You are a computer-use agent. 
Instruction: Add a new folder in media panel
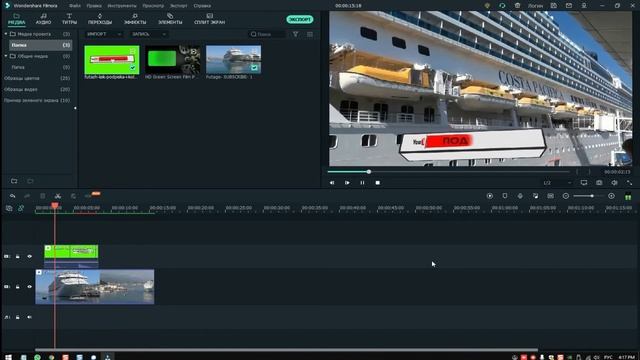point(14,181)
